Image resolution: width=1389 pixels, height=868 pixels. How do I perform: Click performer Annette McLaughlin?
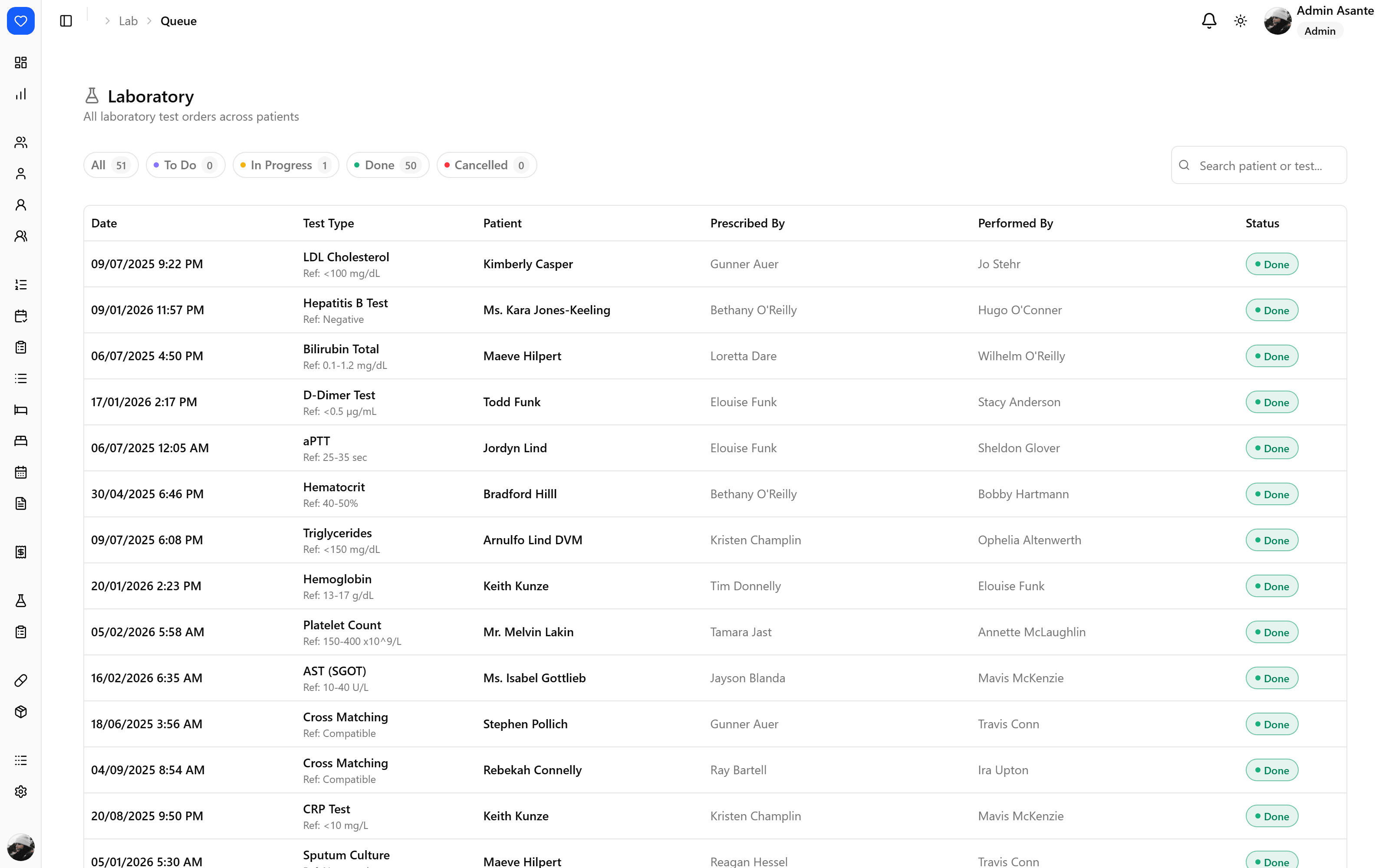[1031, 632]
